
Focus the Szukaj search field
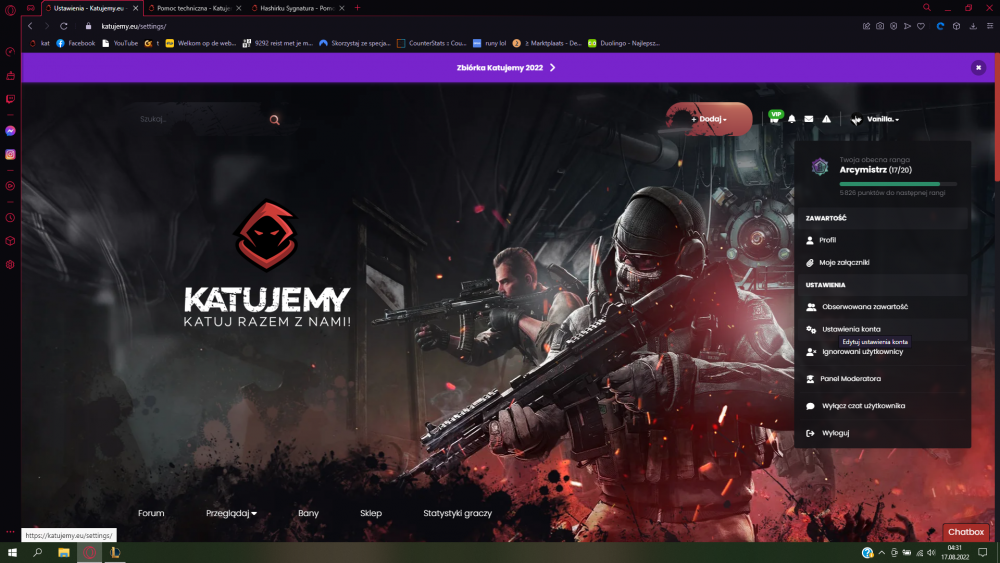pyautogui.click(x=201, y=119)
